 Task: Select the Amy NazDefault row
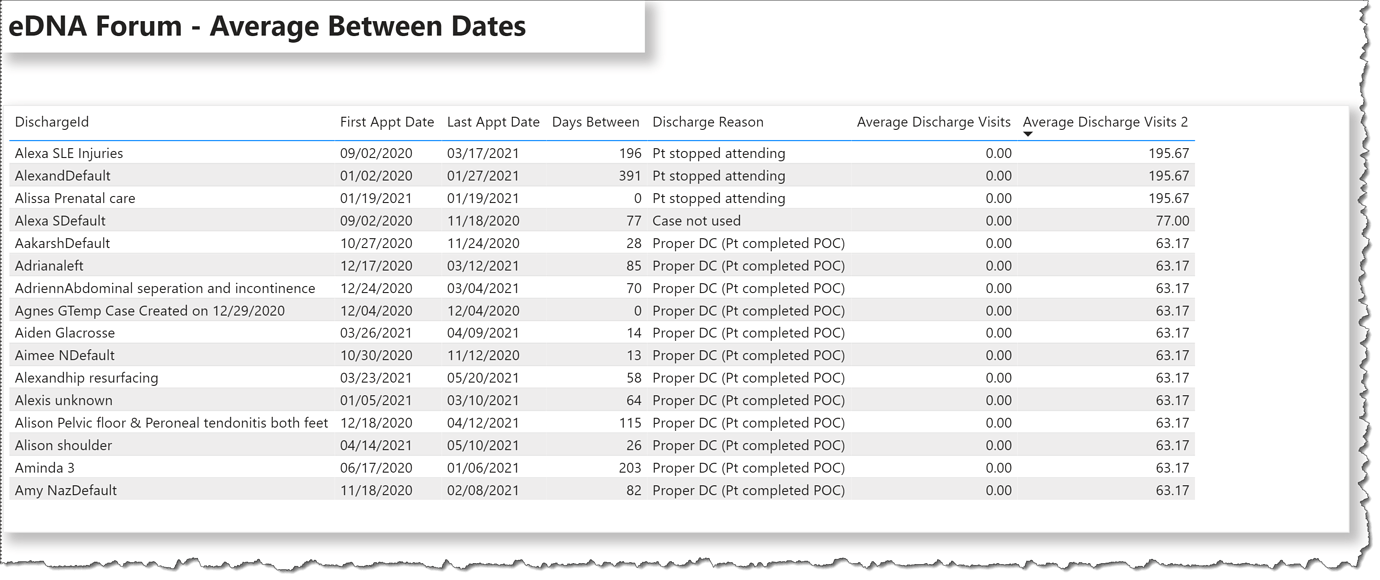pyautogui.click(x=65, y=490)
